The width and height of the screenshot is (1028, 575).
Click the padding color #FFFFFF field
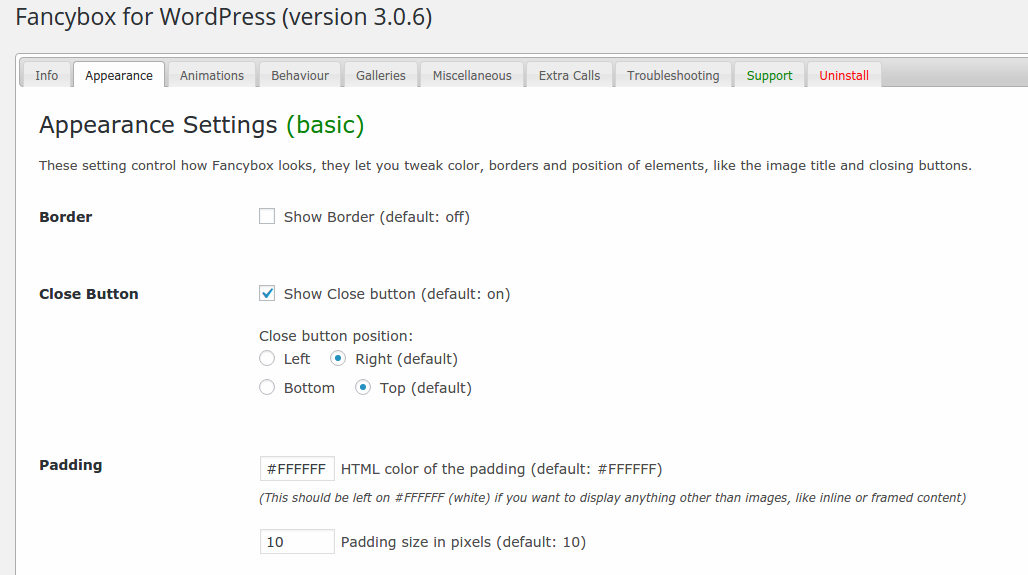(297, 468)
